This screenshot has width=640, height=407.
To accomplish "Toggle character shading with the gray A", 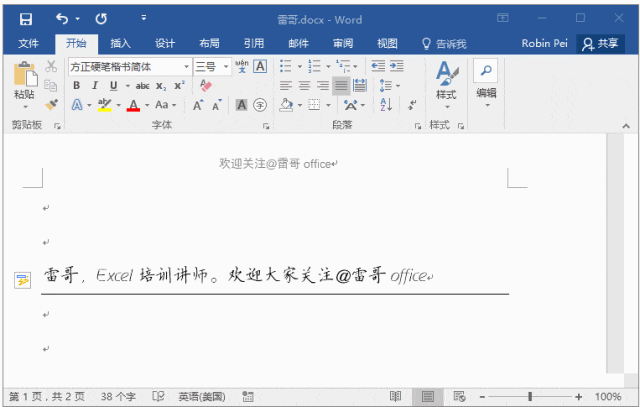I will click(241, 105).
